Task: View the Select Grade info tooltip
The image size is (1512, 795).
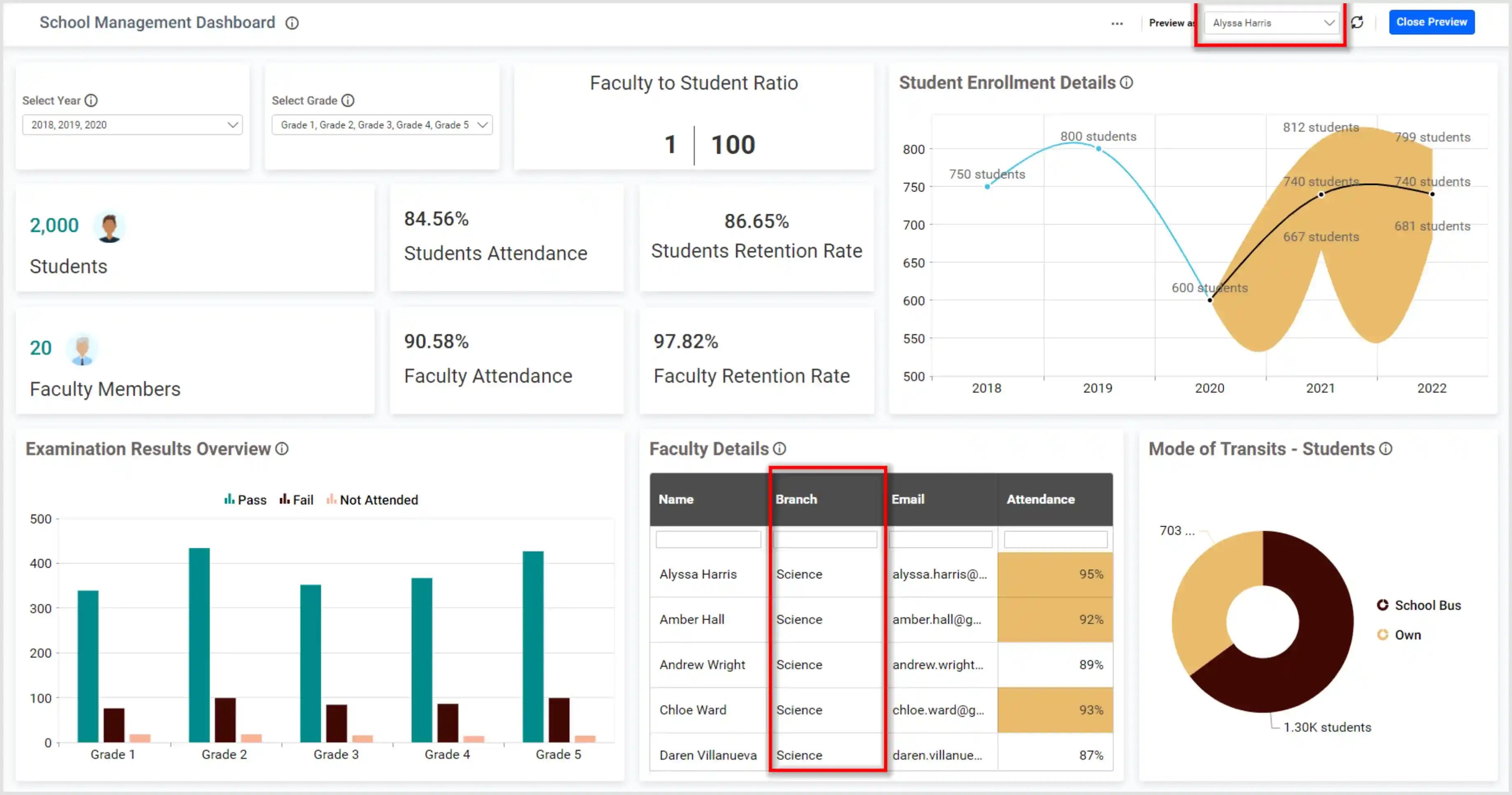Action: click(x=348, y=100)
